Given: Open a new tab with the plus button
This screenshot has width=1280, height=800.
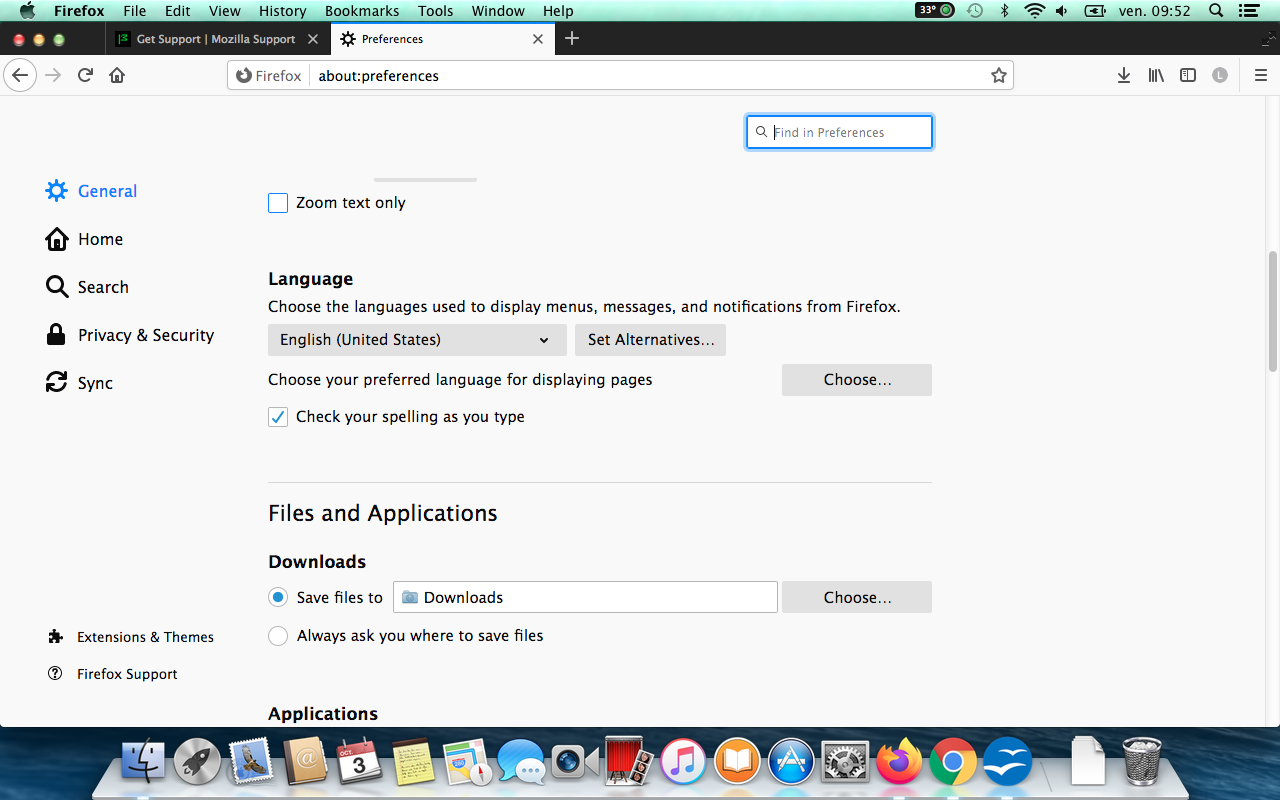Looking at the screenshot, I should 572,38.
